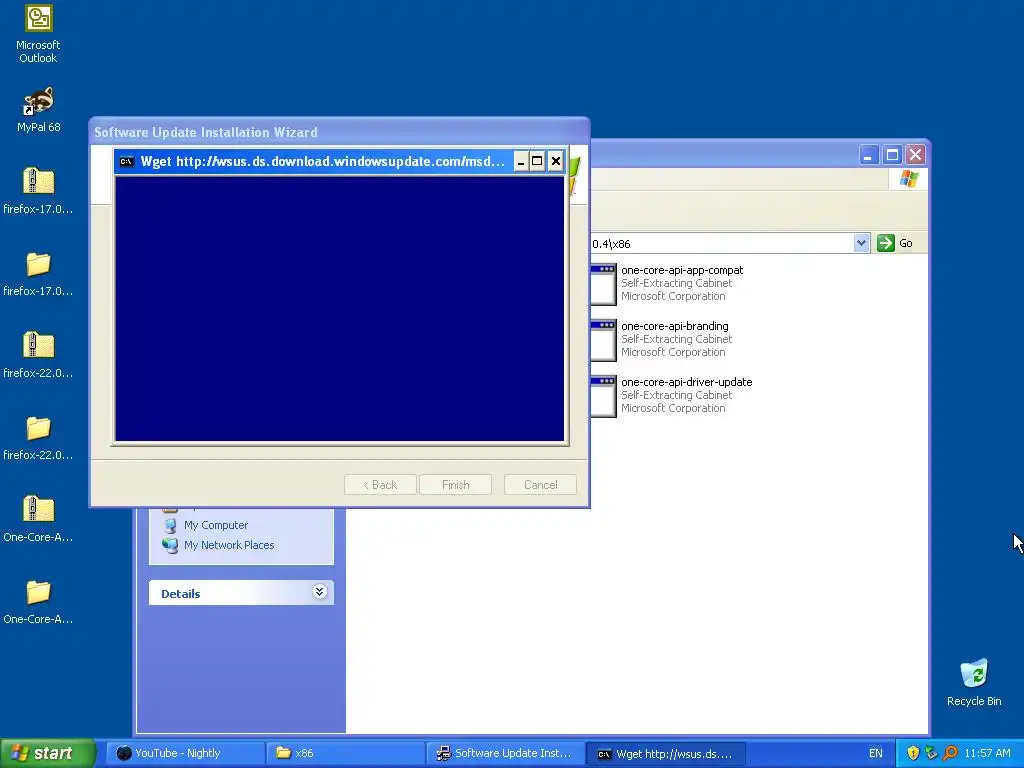Viewport: 1024px width, 768px height.
Task: Open the Recycle Bin
Action: [x=974, y=682]
